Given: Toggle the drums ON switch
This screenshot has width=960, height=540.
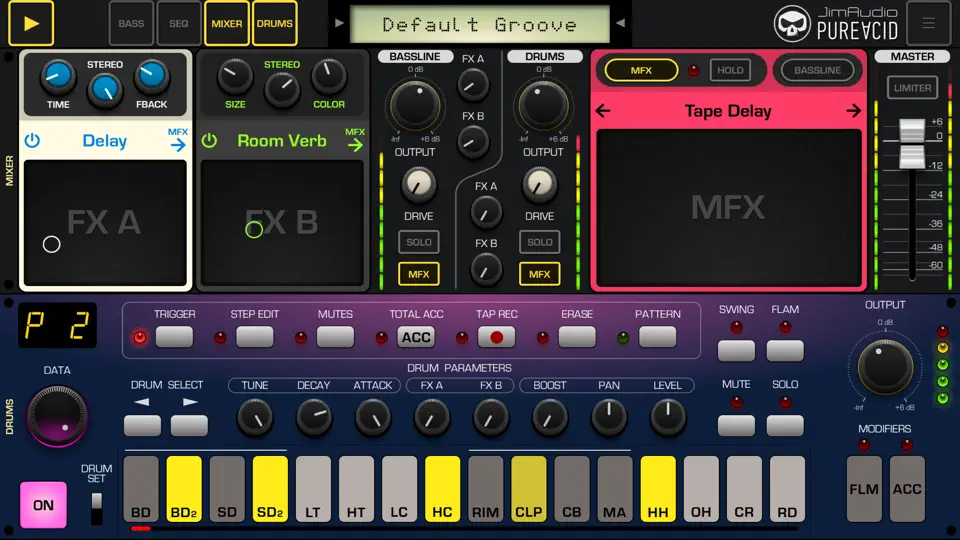Looking at the screenshot, I should point(43,505).
